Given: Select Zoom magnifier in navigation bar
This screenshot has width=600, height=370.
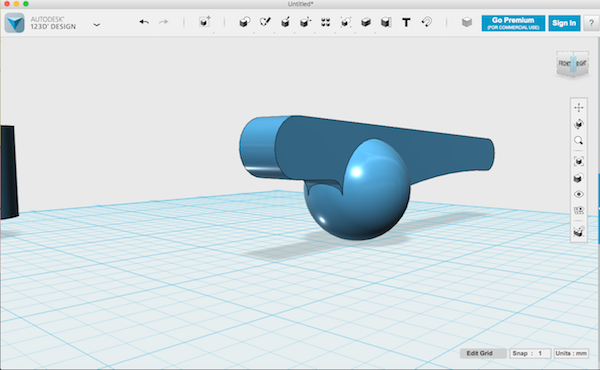Looking at the screenshot, I should tap(579, 140).
